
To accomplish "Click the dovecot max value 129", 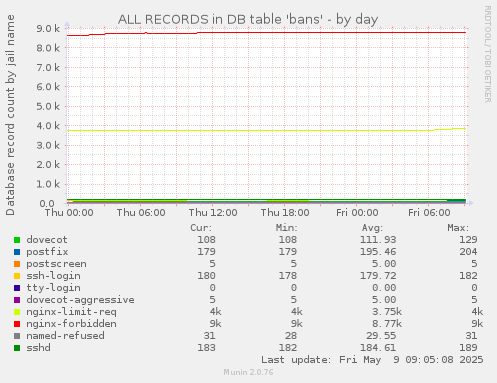I will click(x=468, y=240).
